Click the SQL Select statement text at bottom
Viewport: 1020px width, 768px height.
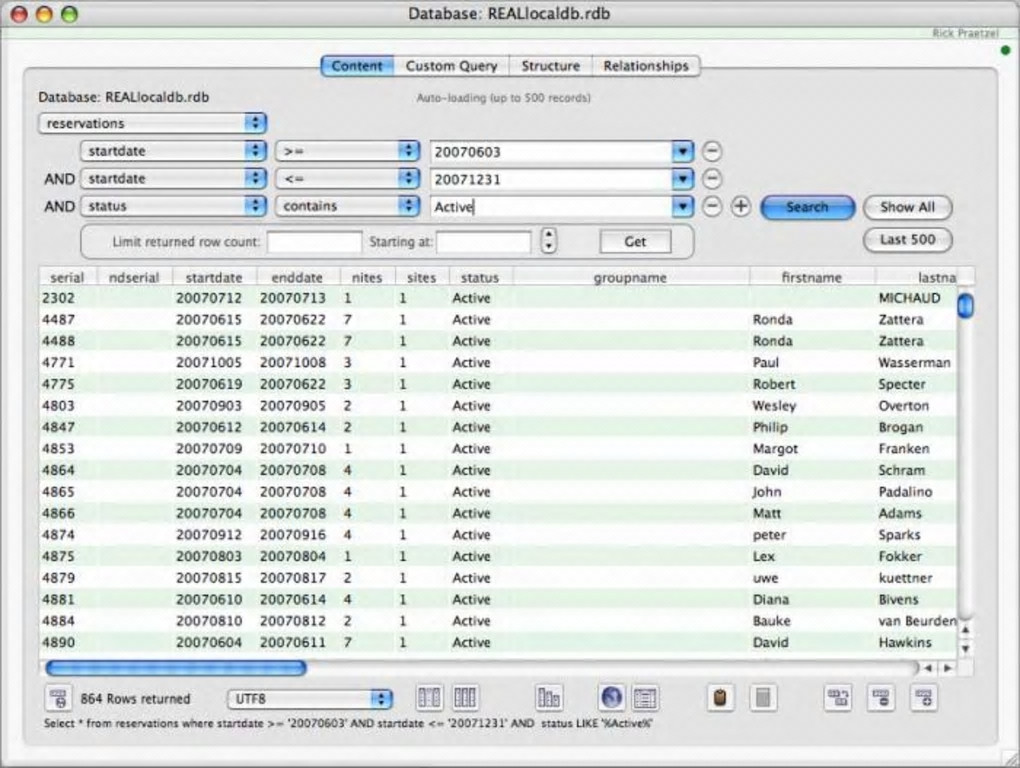348,723
